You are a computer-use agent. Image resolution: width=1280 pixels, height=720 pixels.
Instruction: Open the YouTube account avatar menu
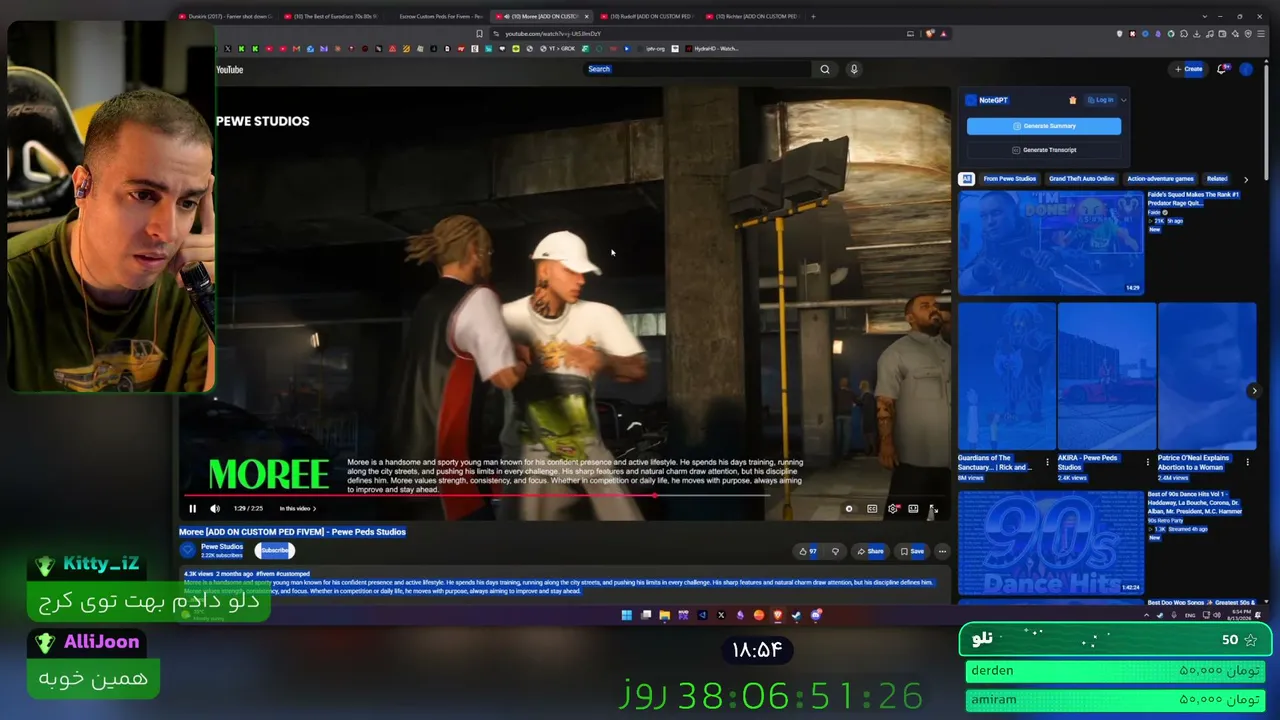click(1246, 69)
